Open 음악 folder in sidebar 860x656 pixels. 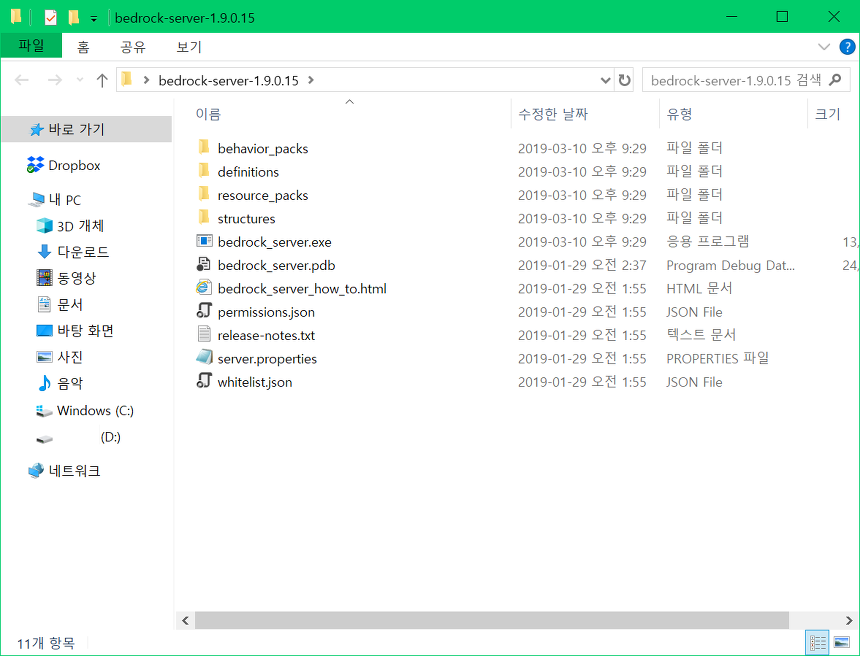pos(59,383)
